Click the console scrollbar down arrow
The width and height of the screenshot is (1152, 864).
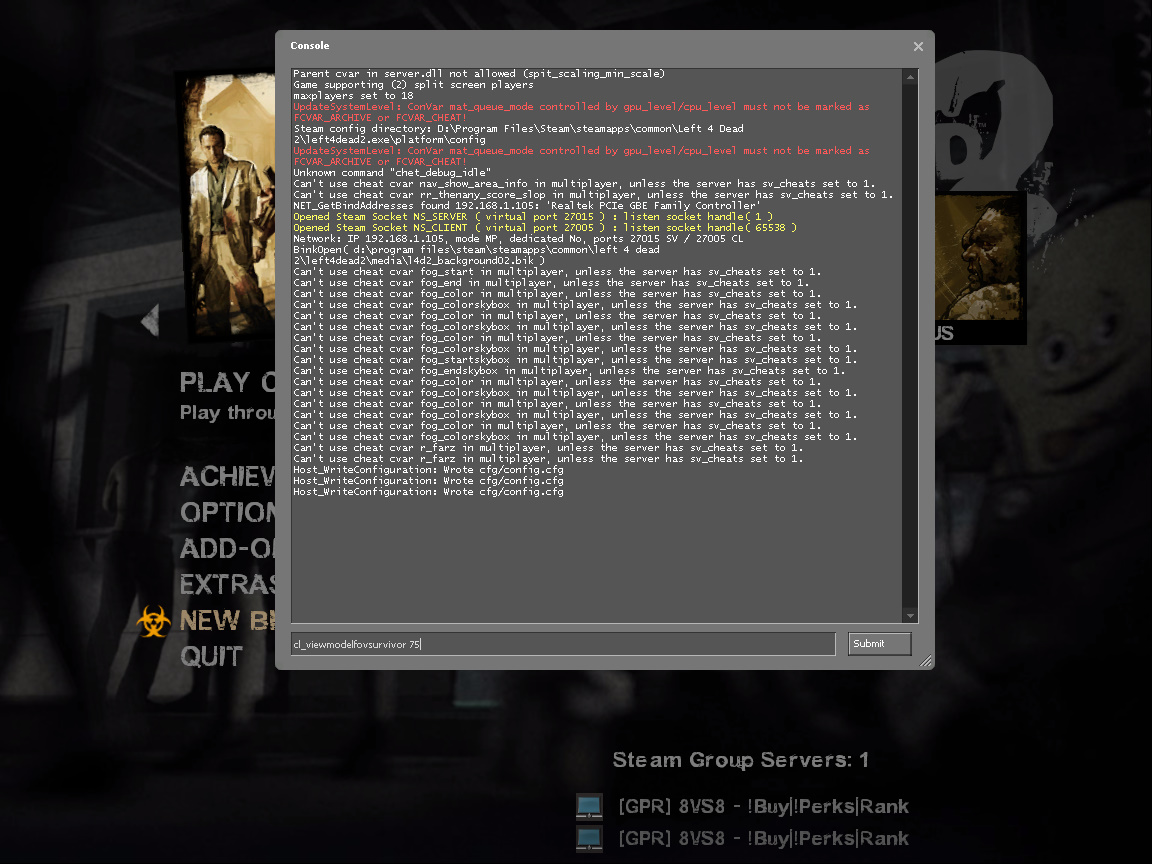click(x=910, y=616)
